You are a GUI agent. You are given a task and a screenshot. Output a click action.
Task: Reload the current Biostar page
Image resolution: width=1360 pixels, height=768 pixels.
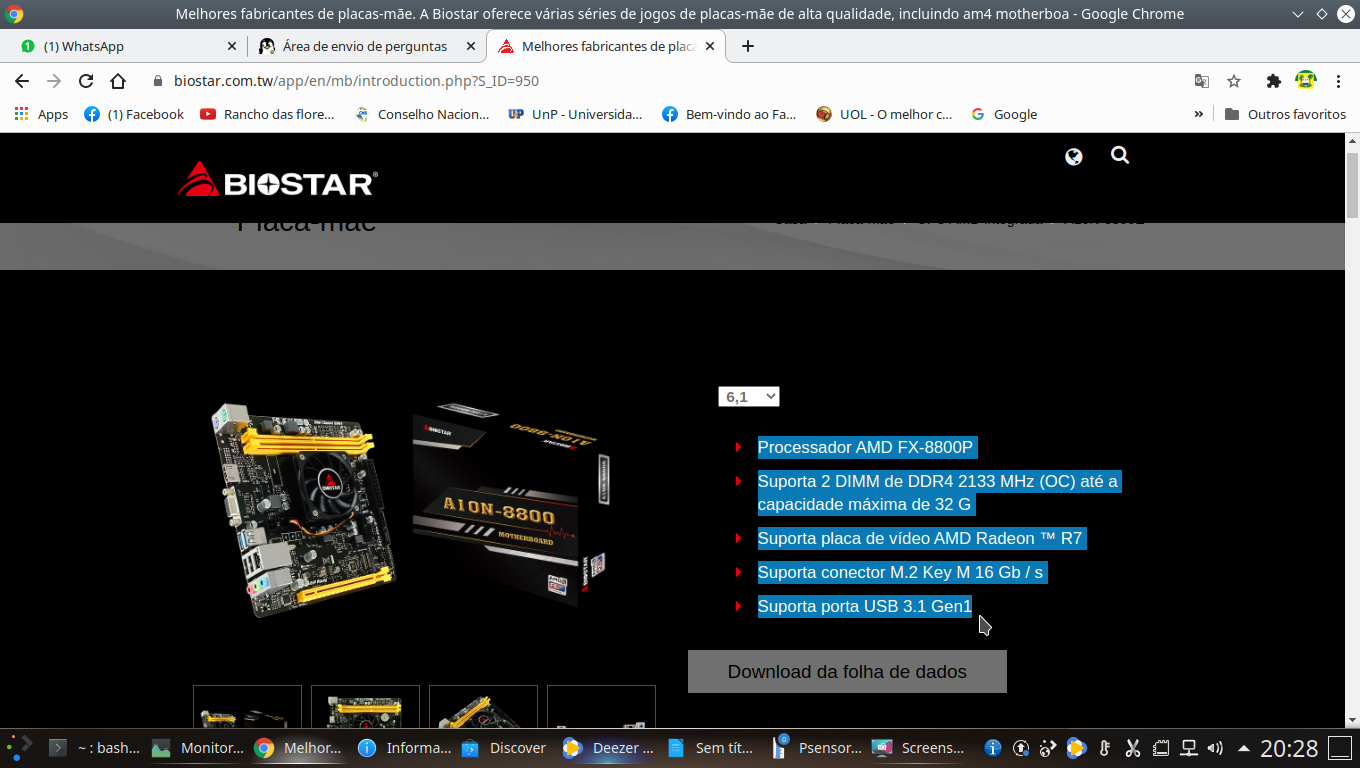pyautogui.click(x=86, y=81)
